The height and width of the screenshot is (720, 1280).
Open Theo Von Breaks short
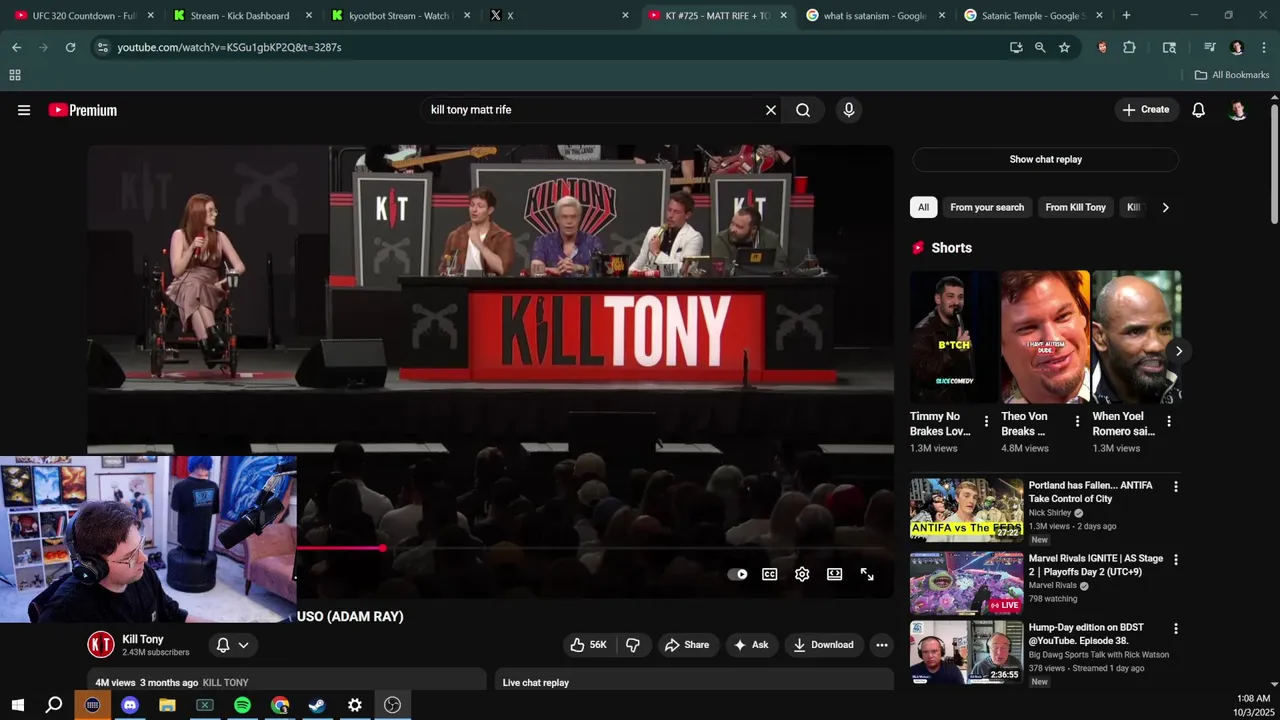click(x=1045, y=337)
